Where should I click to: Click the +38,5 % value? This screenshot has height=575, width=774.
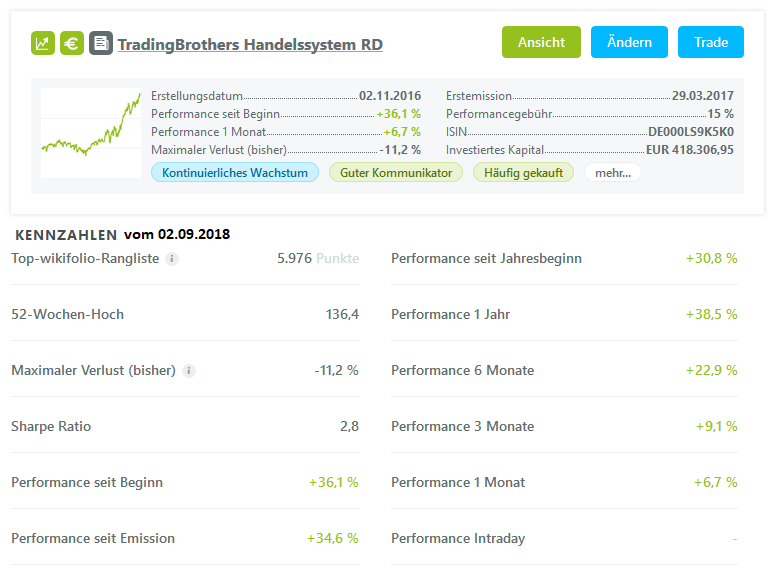point(712,314)
